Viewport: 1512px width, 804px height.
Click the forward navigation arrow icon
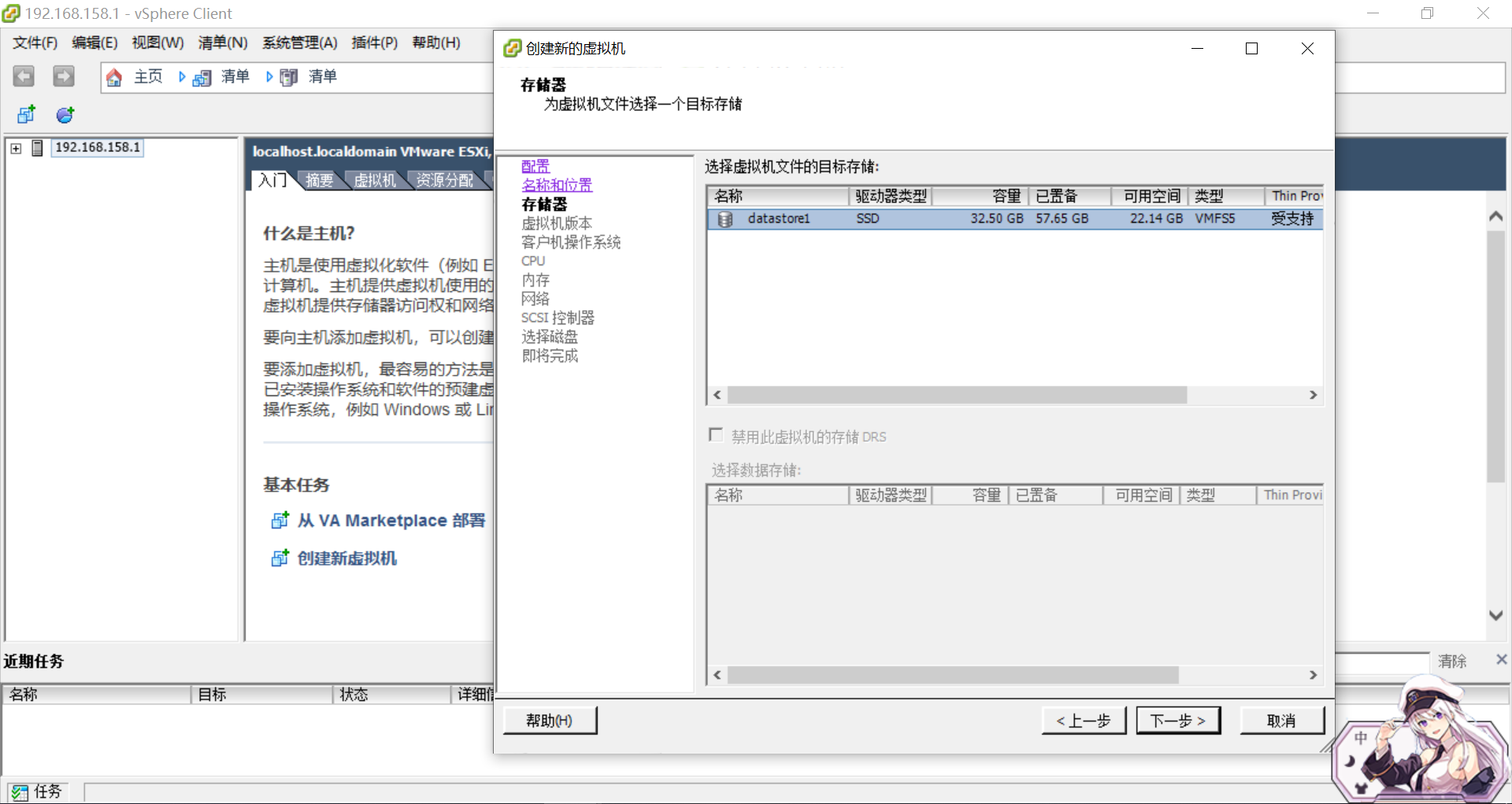pos(63,76)
